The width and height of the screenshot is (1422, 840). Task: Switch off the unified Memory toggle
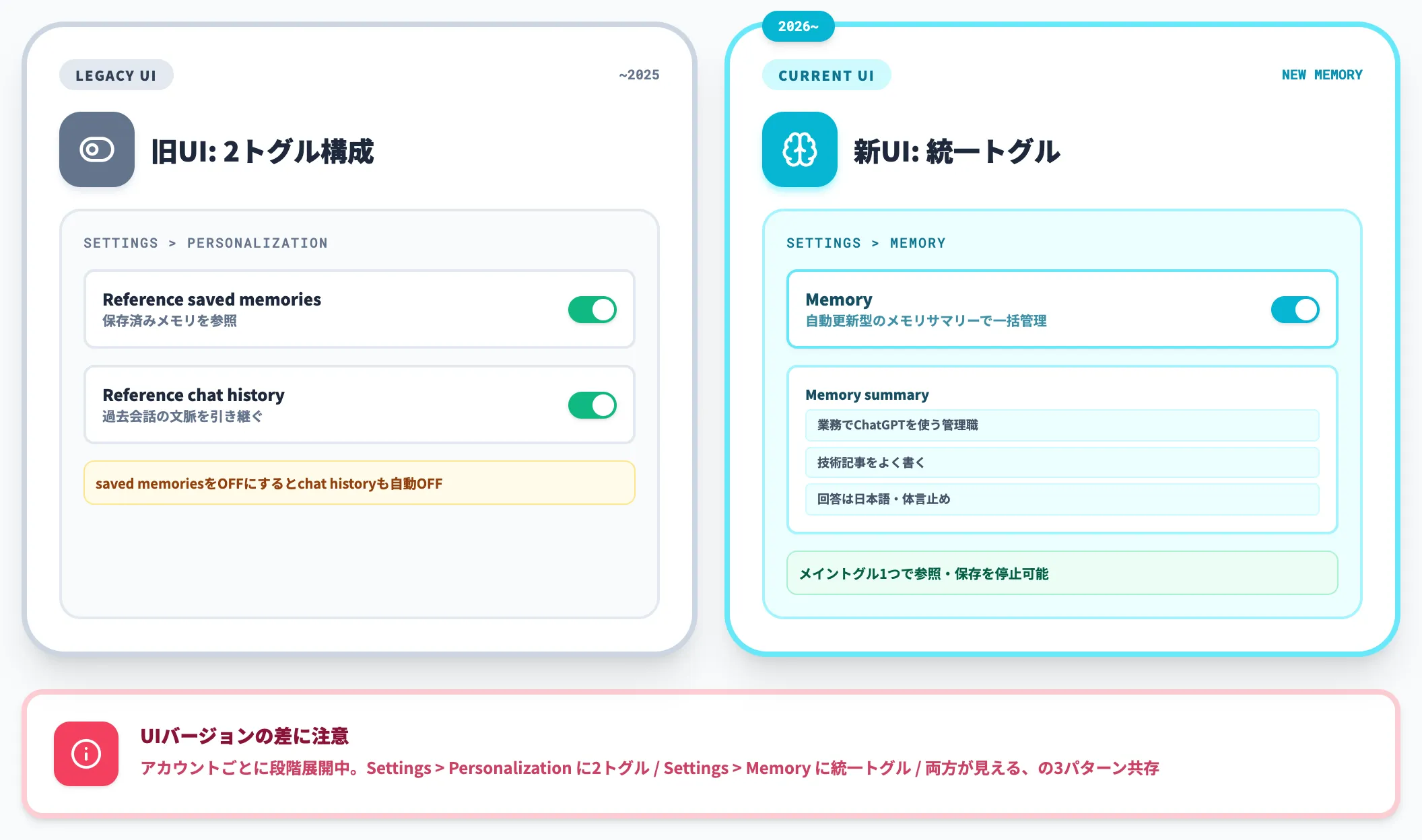pos(1295,310)
